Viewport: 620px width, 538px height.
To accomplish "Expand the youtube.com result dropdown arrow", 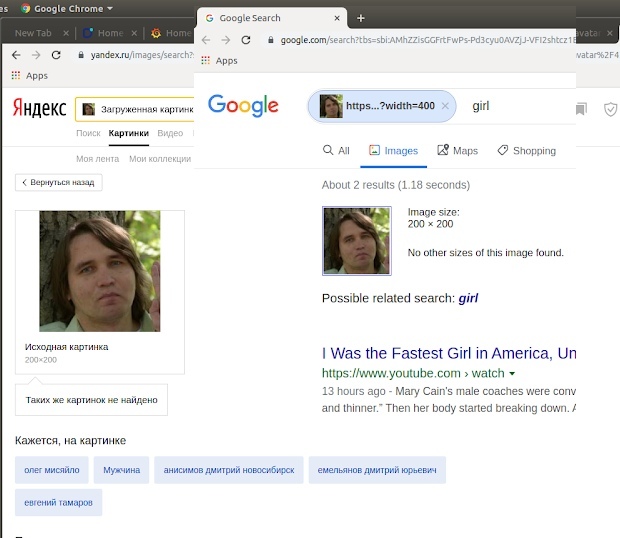I will coord(513,374).
